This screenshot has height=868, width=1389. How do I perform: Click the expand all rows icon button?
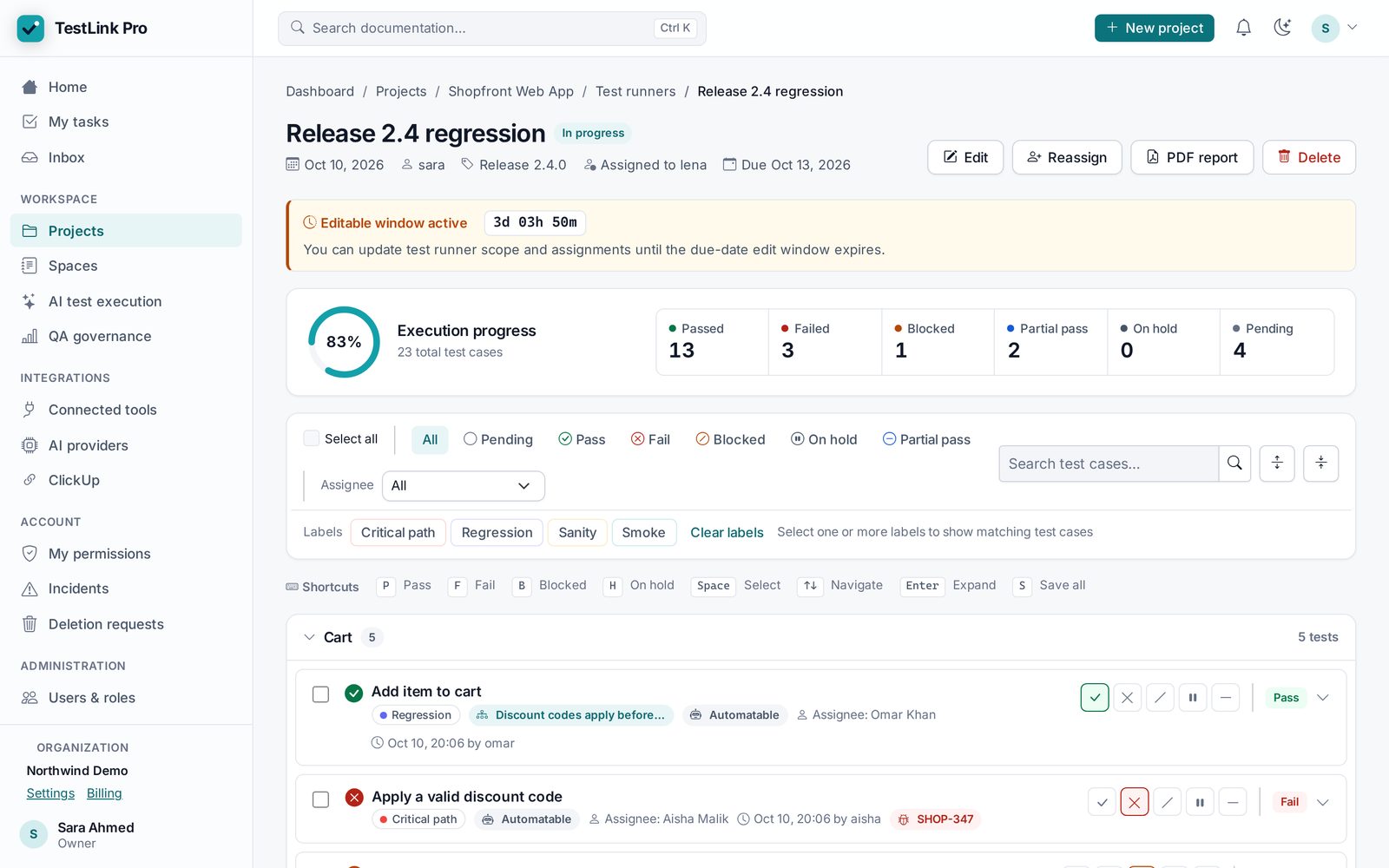pyautogui.click(x=1277, y=464)
